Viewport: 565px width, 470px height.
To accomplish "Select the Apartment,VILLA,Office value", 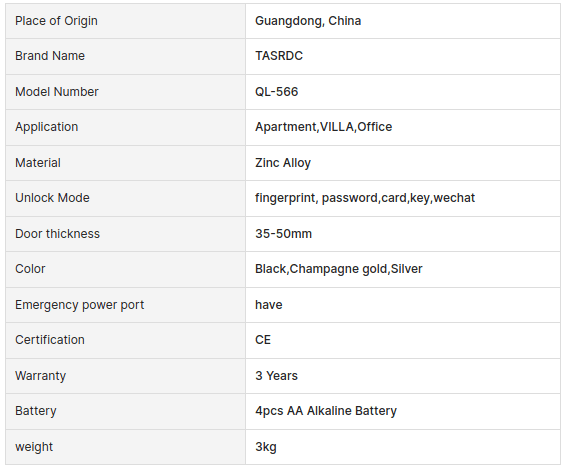I will (323, 127).
